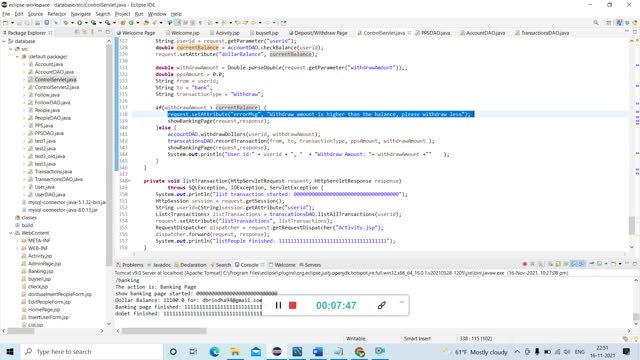
Task: Click Collapse All in the Package Explorer
Action: click(77, 32)
